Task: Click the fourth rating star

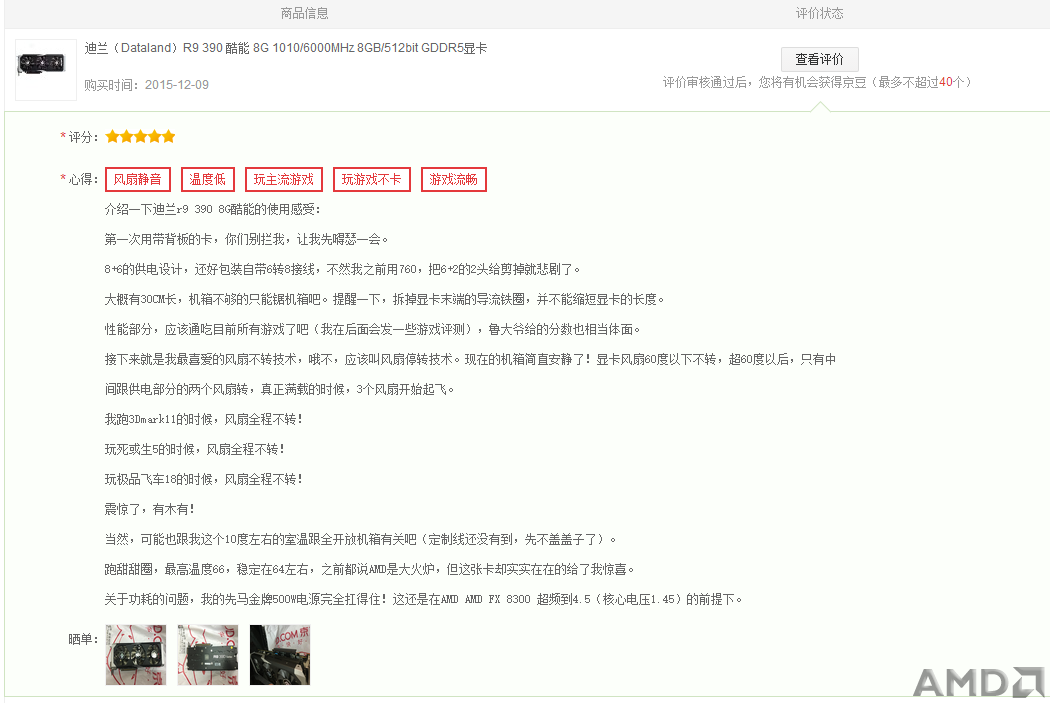Action: tap(155, 137)
